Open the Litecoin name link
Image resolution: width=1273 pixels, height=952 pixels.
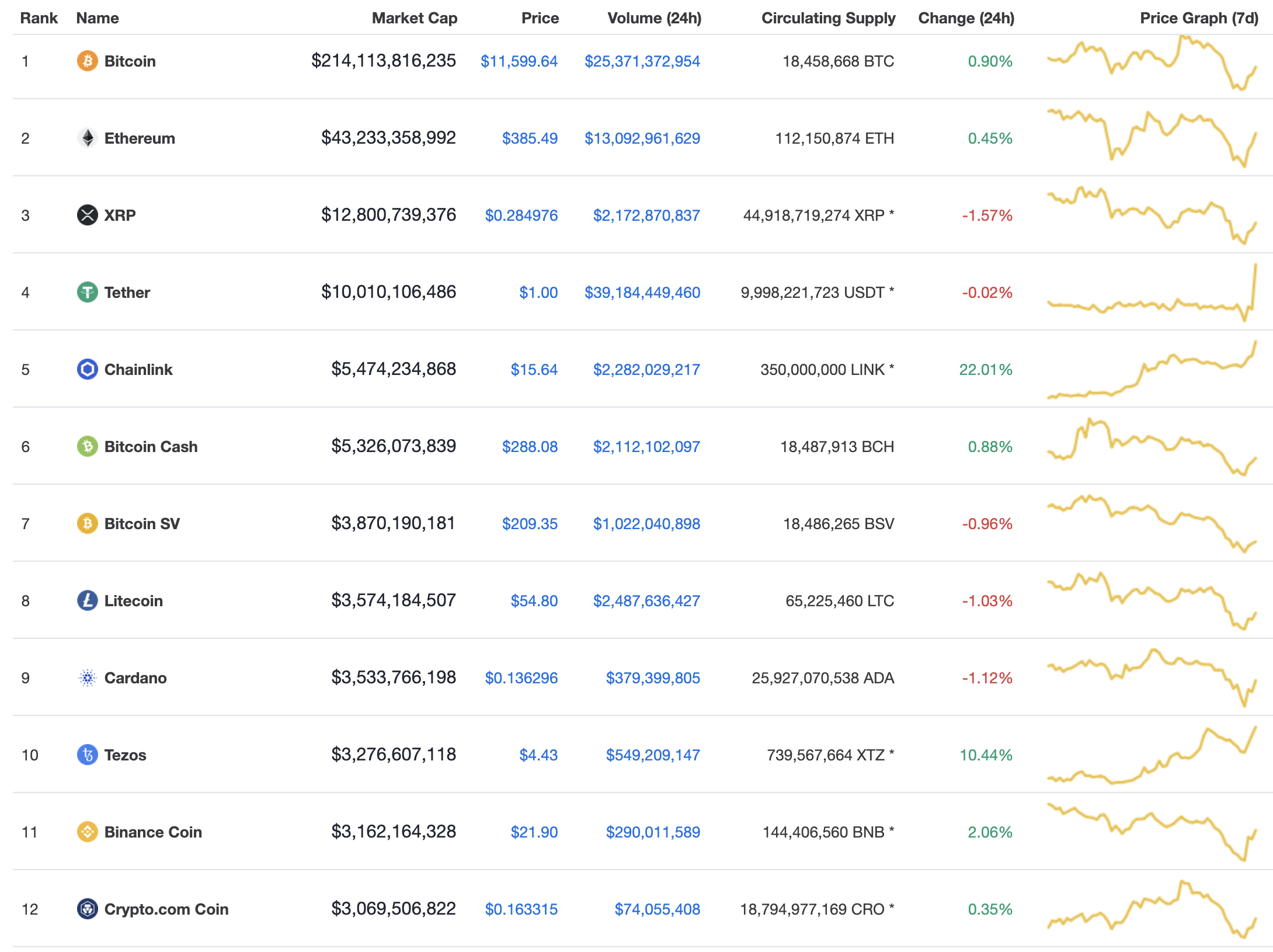tap(134, 601)
